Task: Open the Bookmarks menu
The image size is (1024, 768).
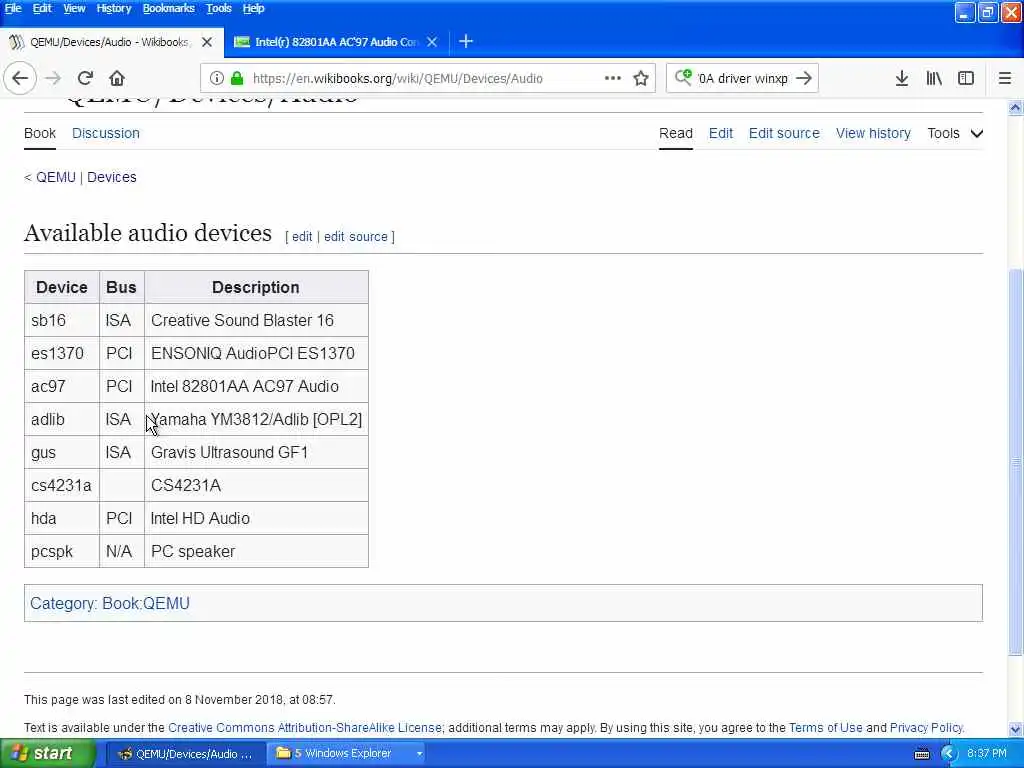Action: coord(168,8)
